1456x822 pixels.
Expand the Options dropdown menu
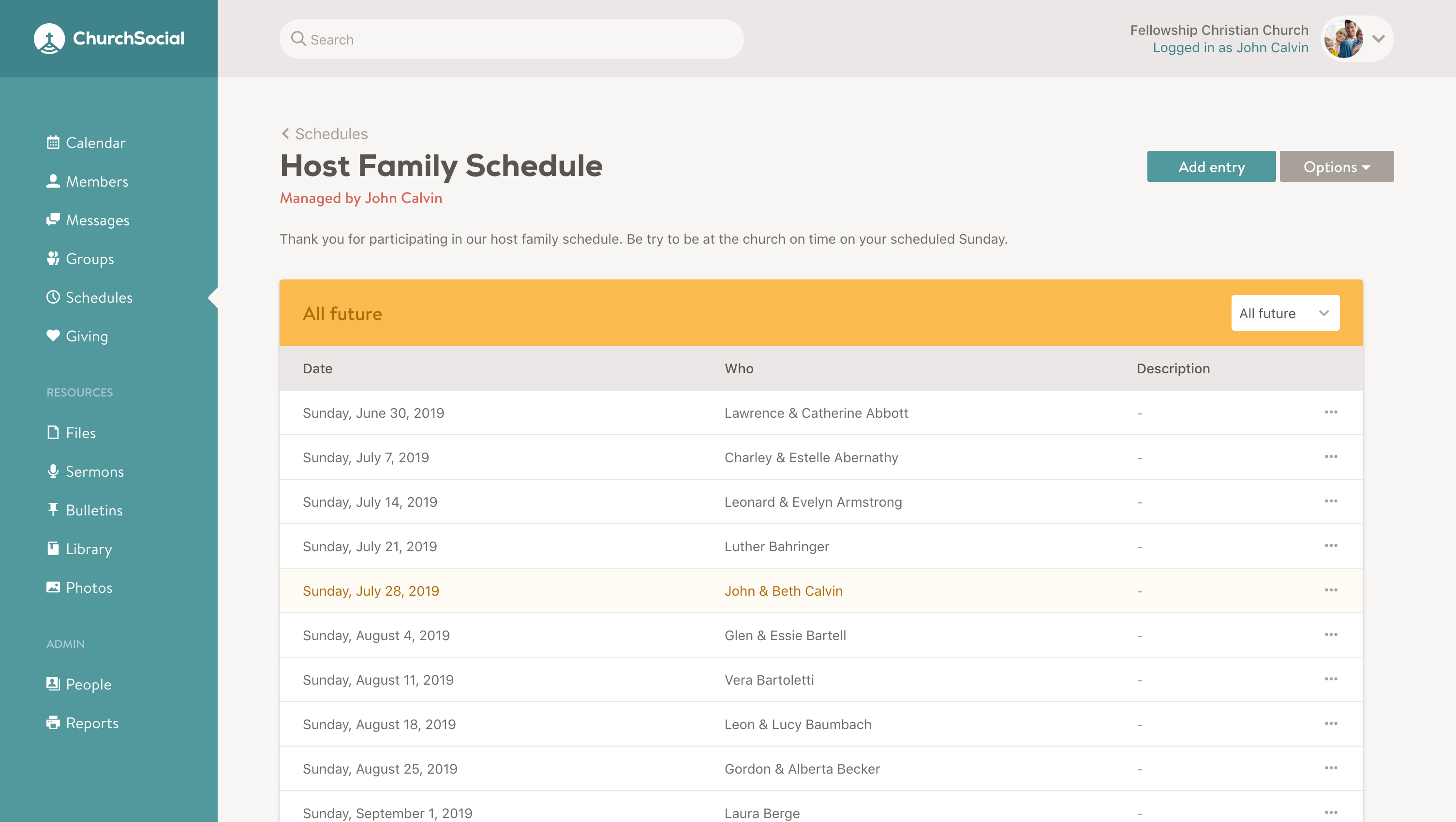point(1336,166)
